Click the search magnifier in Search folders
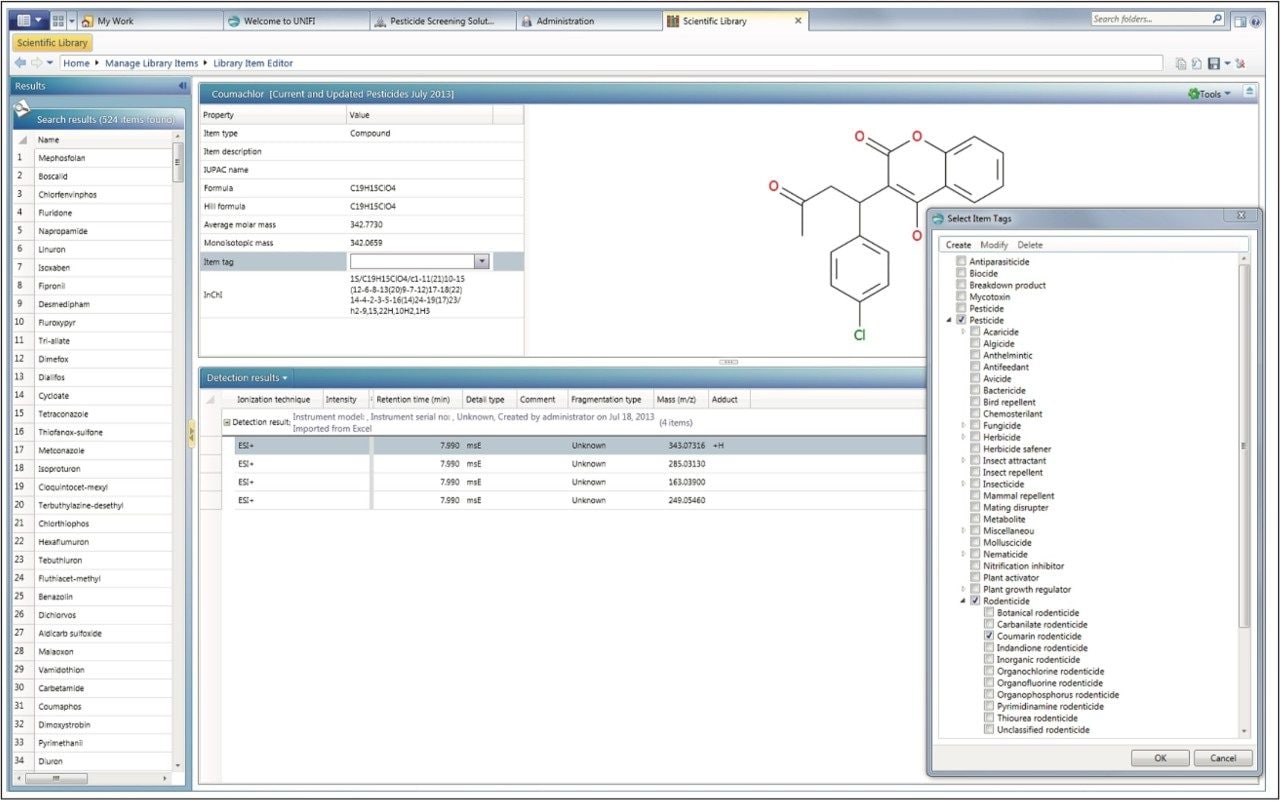The height and width of the screenshot is (801, 1280). coord(1216,19)
